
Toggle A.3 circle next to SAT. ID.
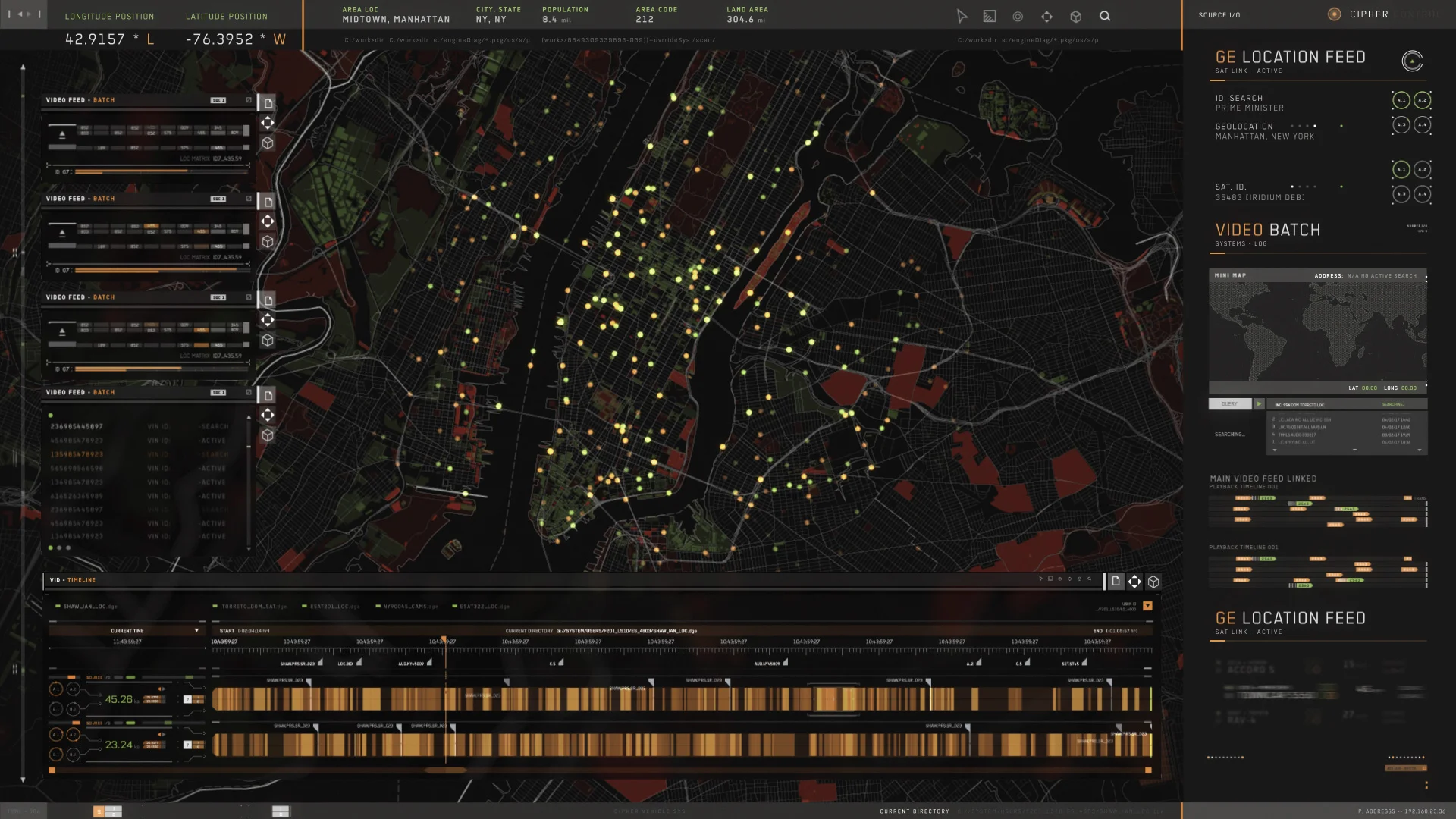1401,194
